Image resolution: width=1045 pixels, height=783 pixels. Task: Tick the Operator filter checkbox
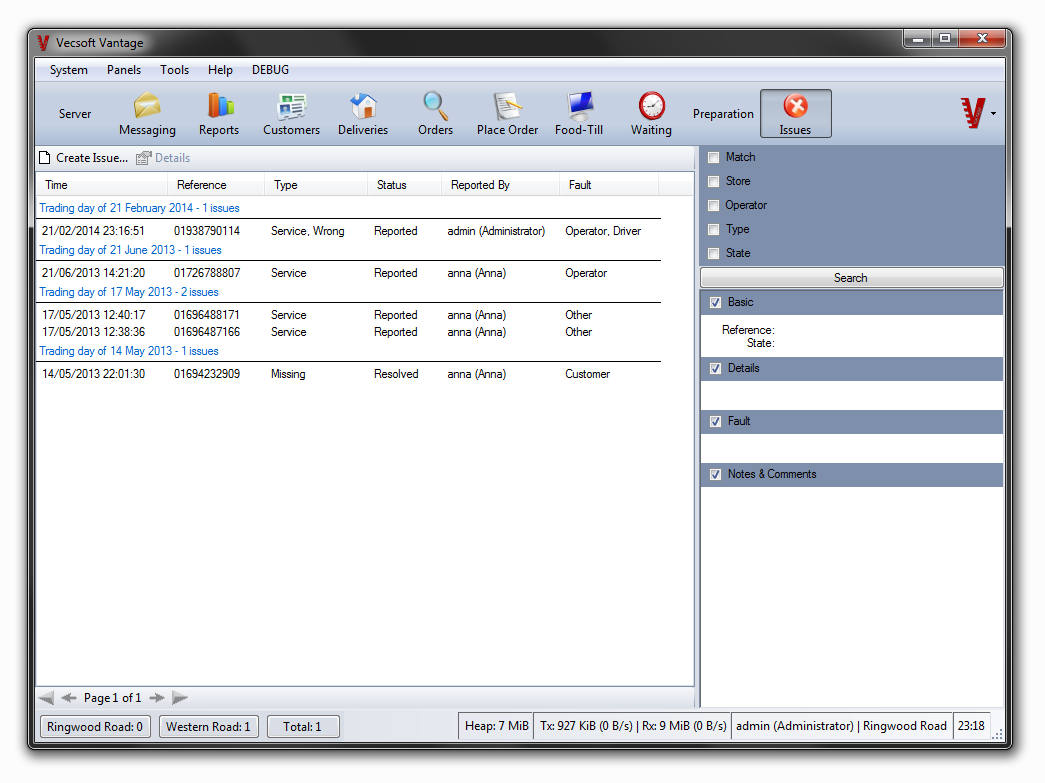click(x=714, y=205)
